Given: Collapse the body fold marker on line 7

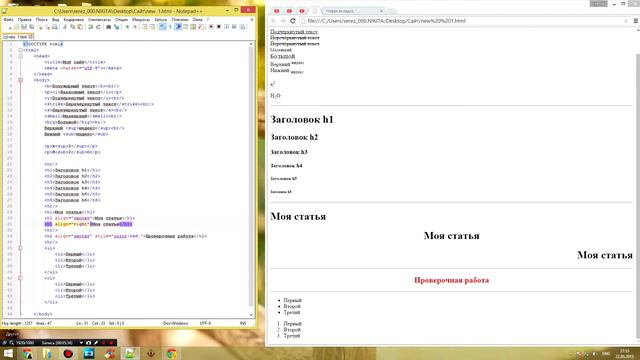Looking at the screenshot, I should [x=20, y=80].
